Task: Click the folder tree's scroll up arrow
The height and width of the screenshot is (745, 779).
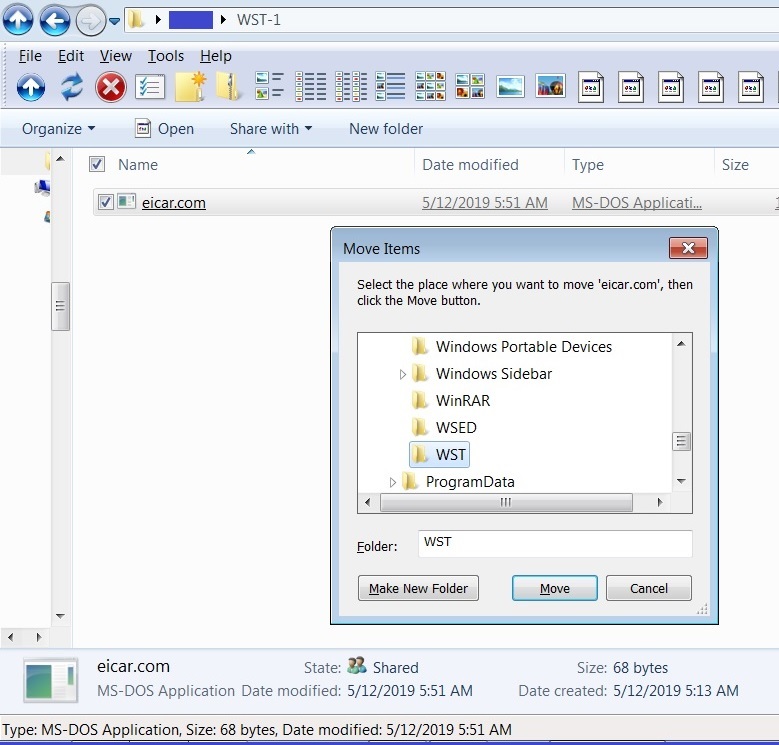Action: pyautogui.click(x=681, y=344)
